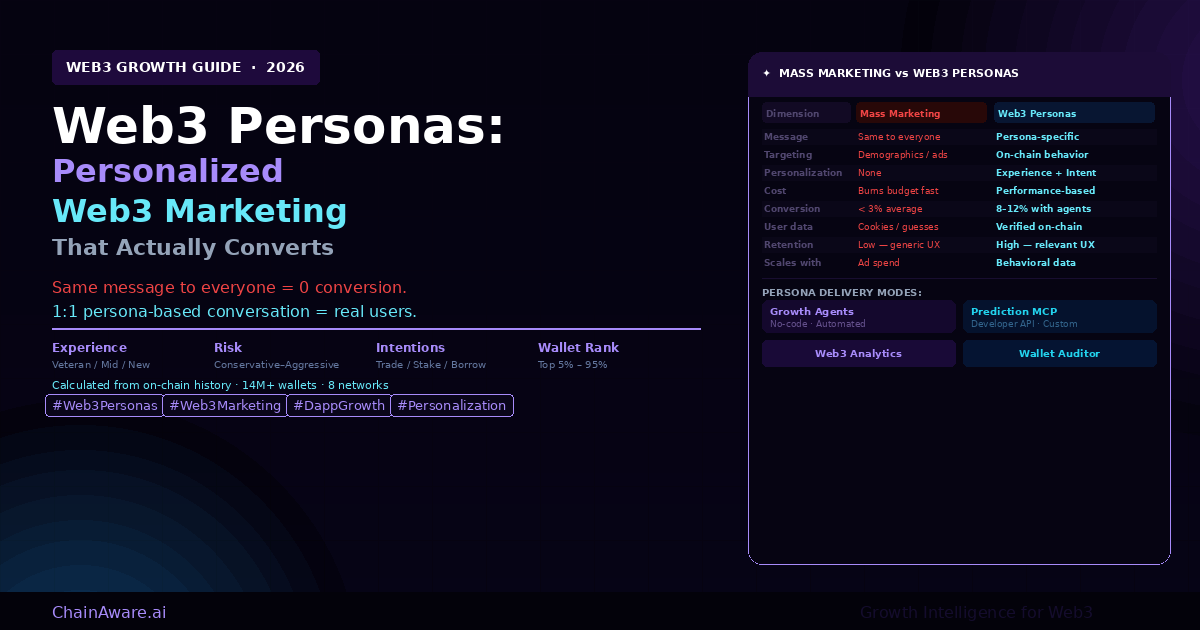Select the Wallet Rank attribute heading
The height and width of the screenshot is (630, 1200).
pyautogui.click(x=578, y=348)
